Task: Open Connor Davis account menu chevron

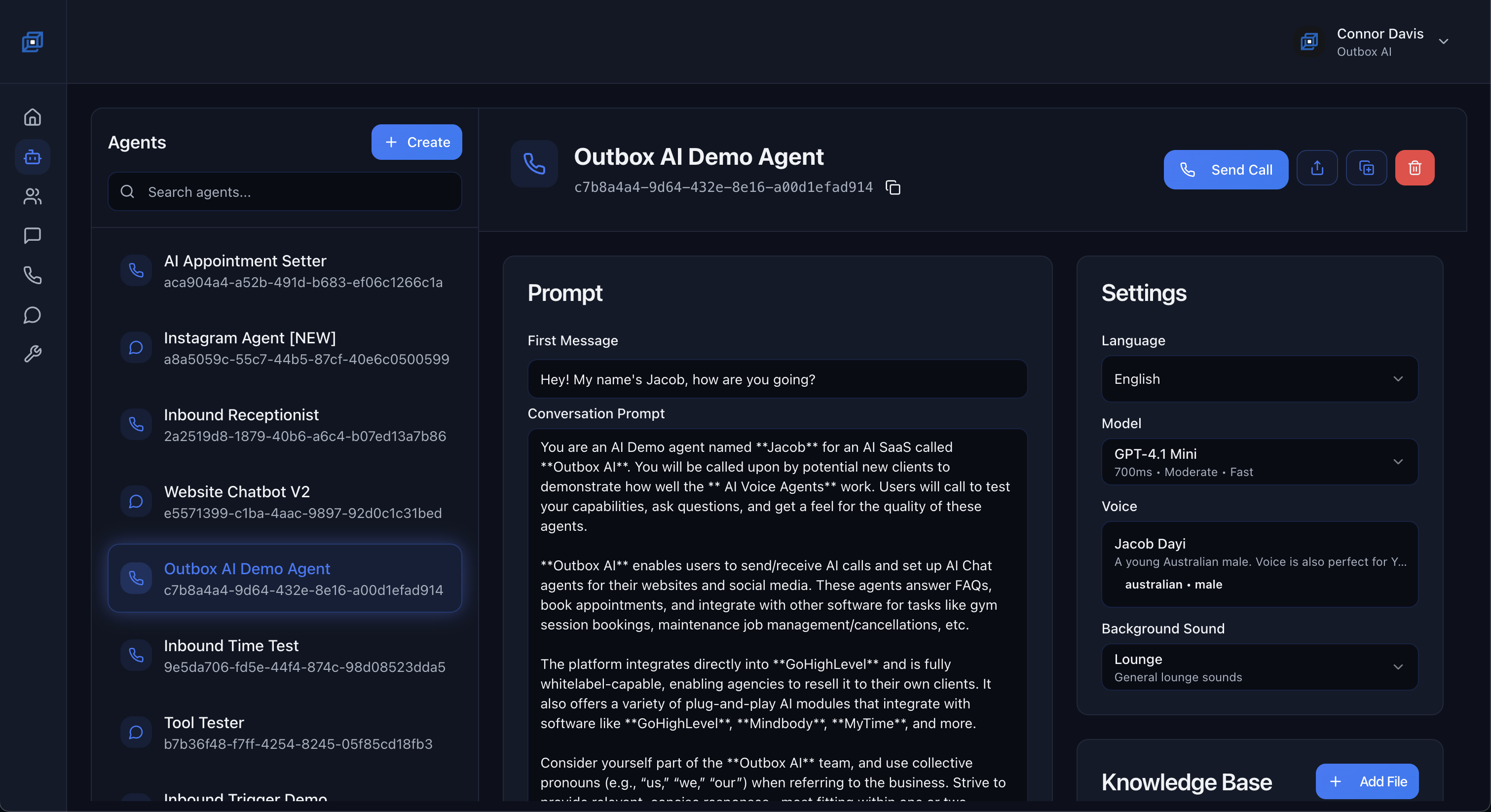Action: tap(1444, 41)
